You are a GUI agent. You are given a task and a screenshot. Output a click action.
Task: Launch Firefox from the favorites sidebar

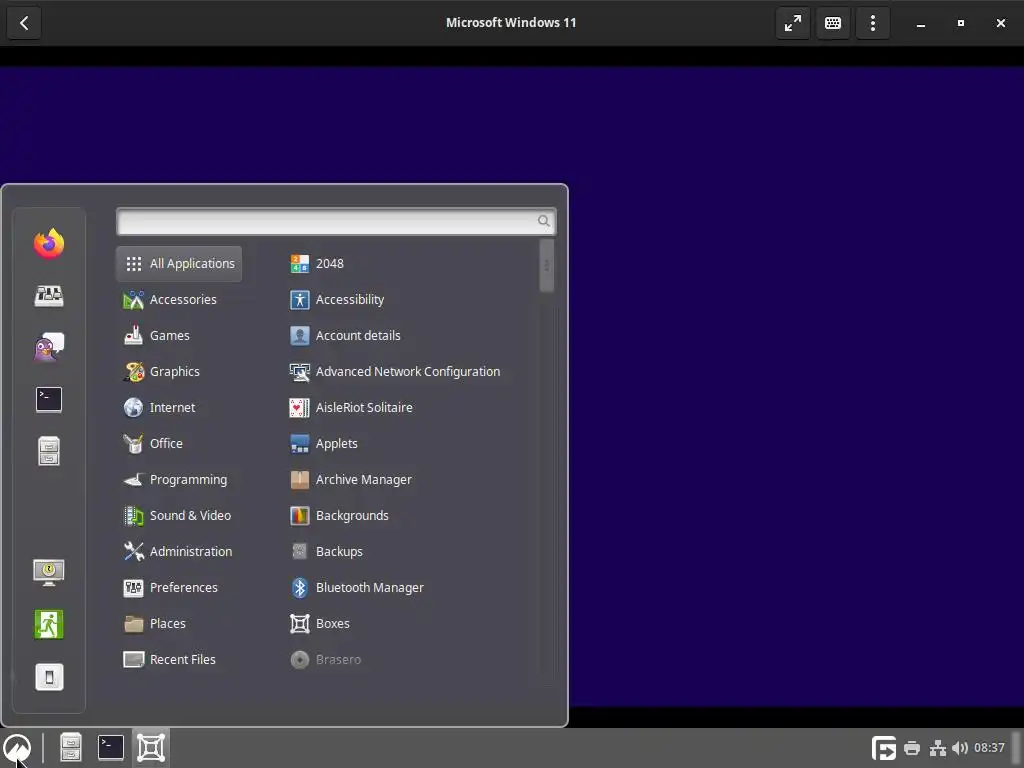point(49,244)
